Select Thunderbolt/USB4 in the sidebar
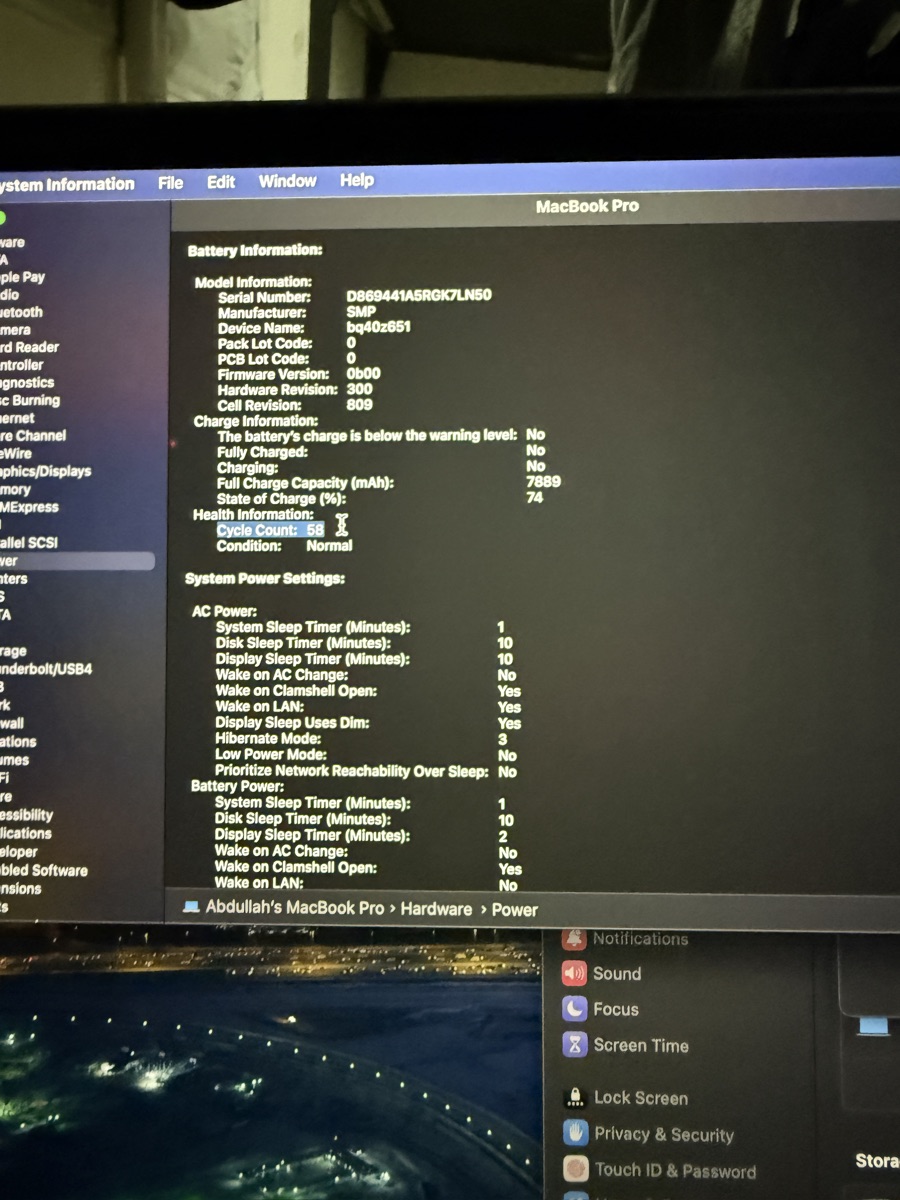The image size is (900, 1200). click(x=46, y=668)
